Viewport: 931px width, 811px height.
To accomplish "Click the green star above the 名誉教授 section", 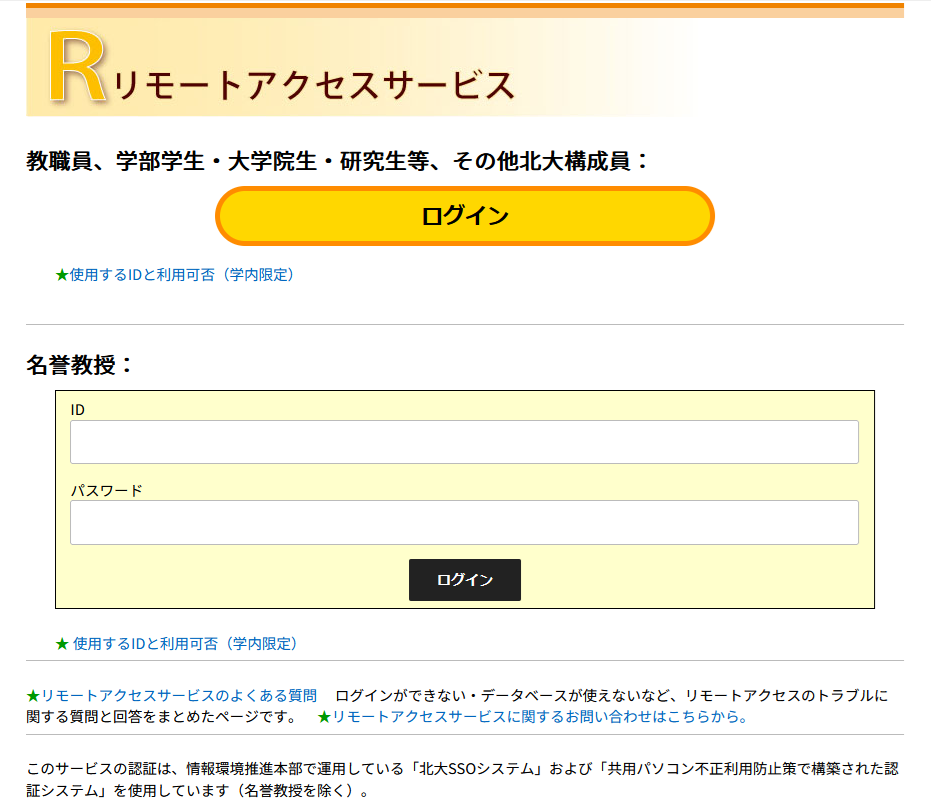I will click(x=62, y=275).
